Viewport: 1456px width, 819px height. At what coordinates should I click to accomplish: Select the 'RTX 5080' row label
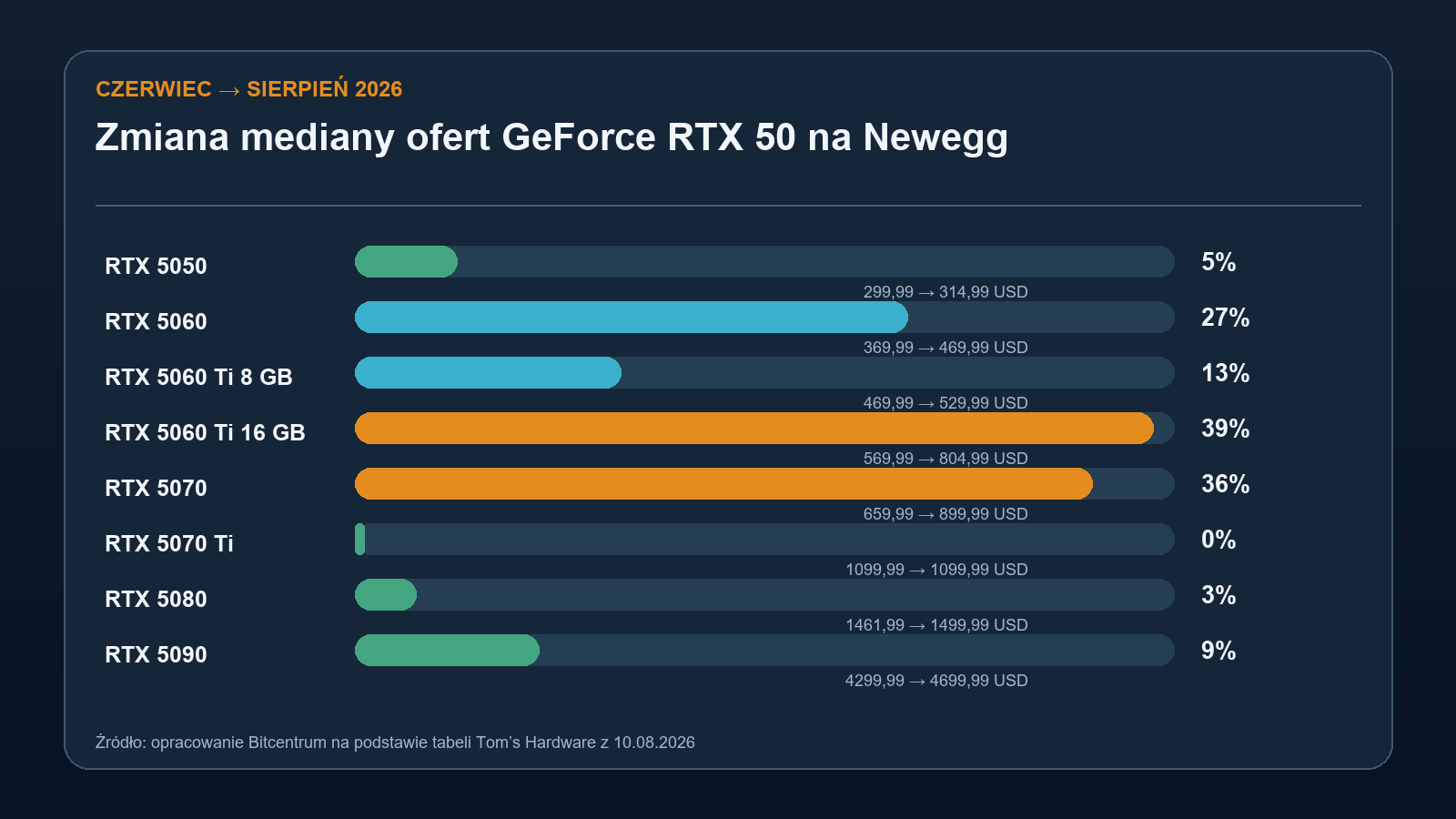click(156, 599)
